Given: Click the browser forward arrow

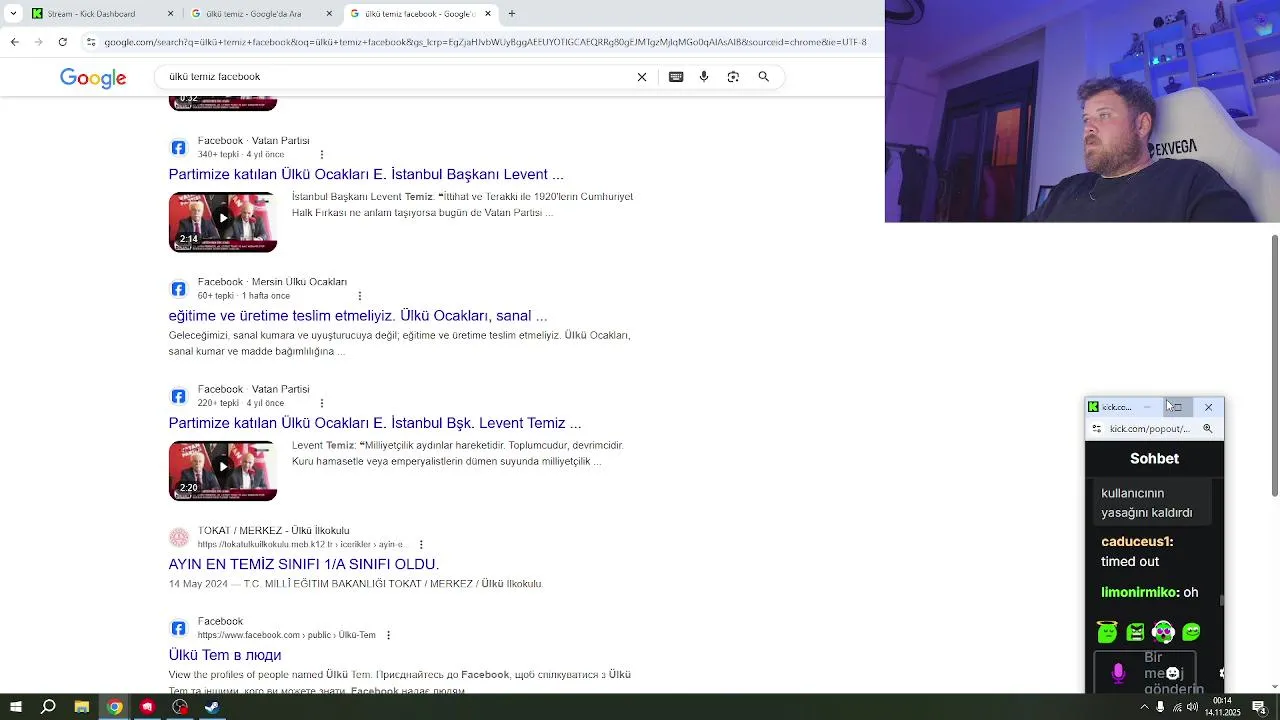Looking at the screenshot, I should pyautogui.click(x=38, y=42).
